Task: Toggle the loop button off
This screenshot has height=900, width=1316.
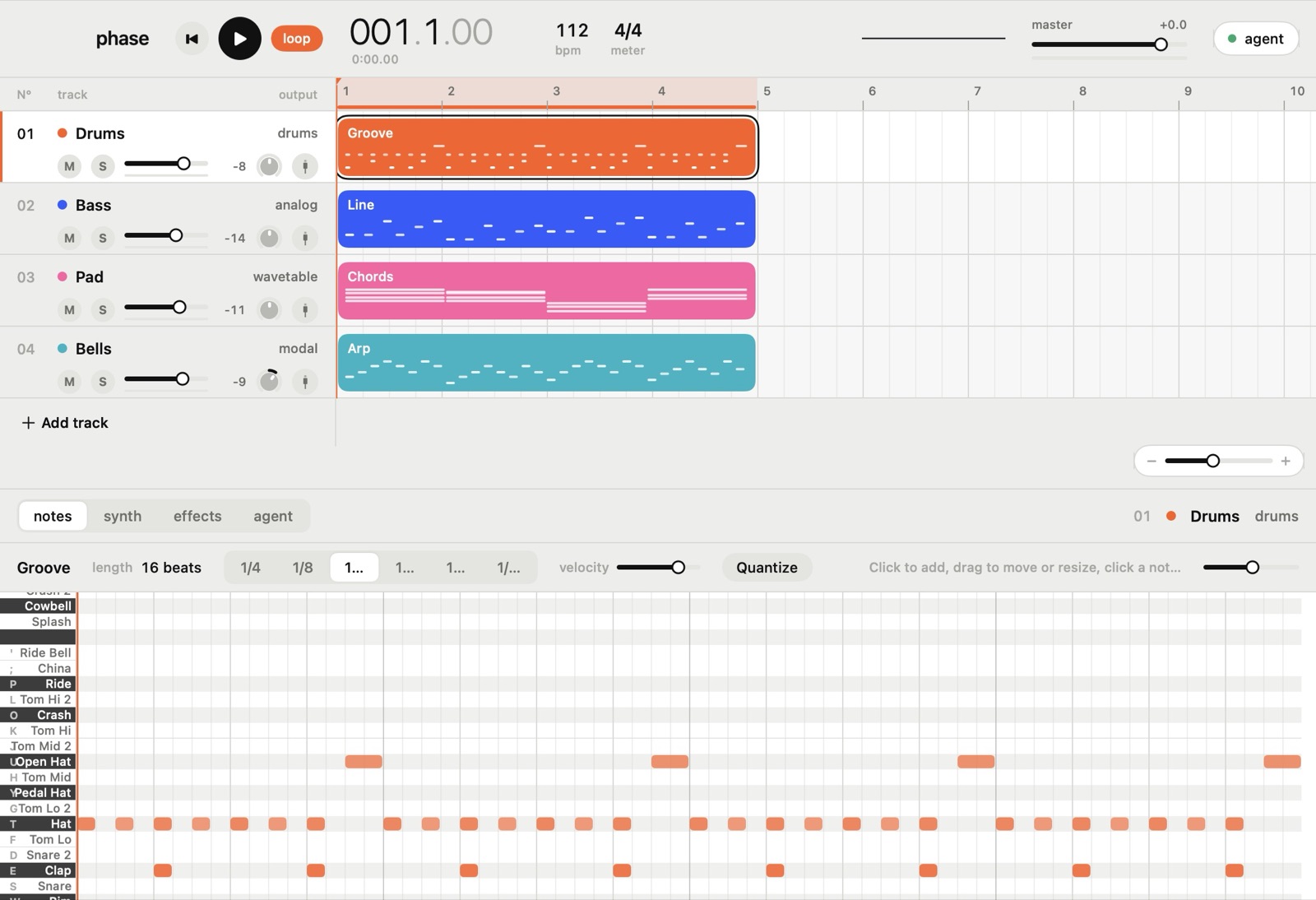Action: click(296, 39)
